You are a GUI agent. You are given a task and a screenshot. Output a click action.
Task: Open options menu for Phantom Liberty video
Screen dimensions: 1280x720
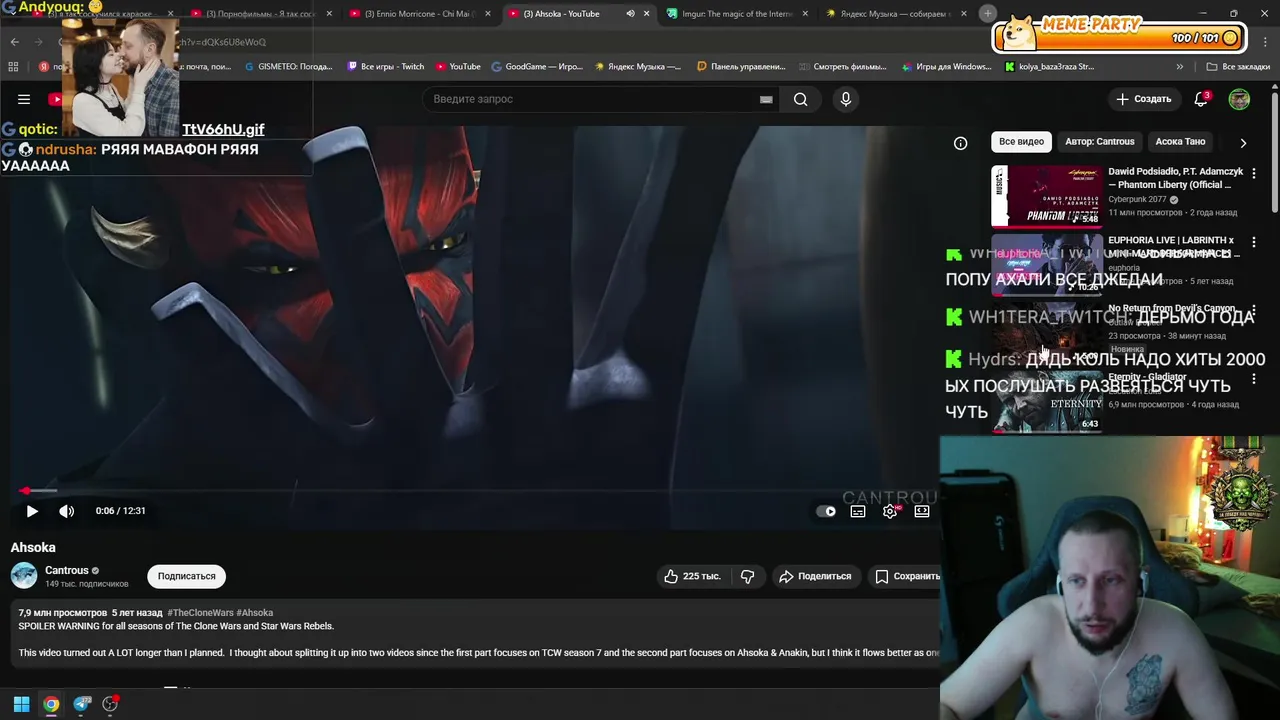pos(1254,173)
